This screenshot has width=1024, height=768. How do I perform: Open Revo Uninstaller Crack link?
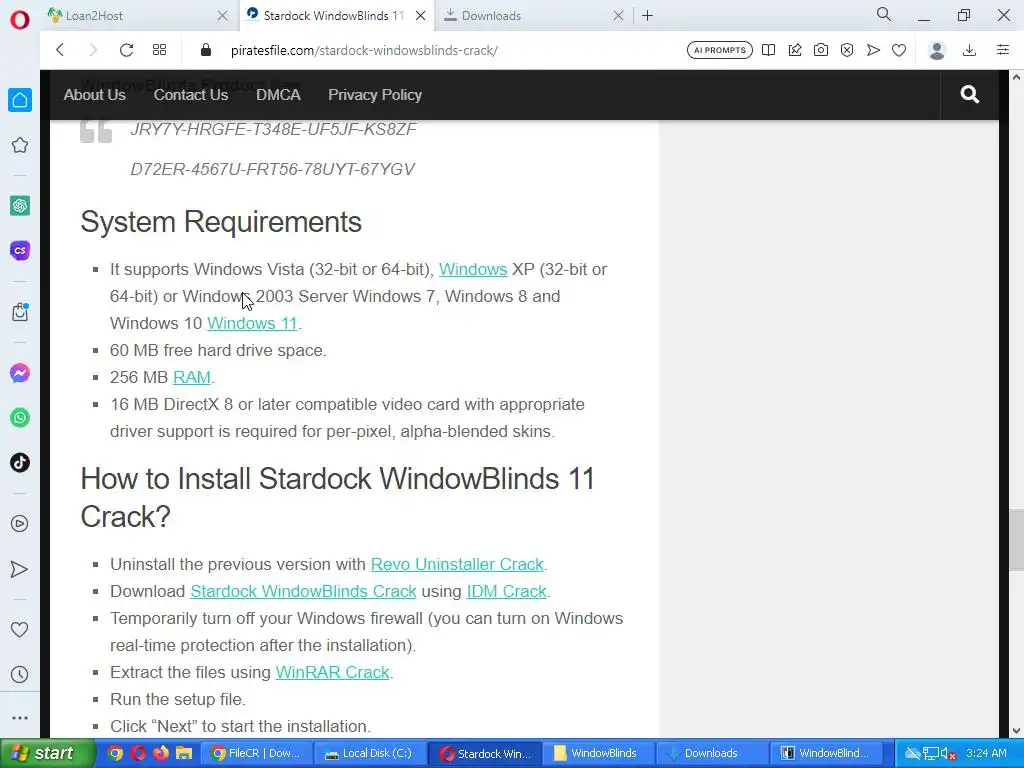pos(457,564)
